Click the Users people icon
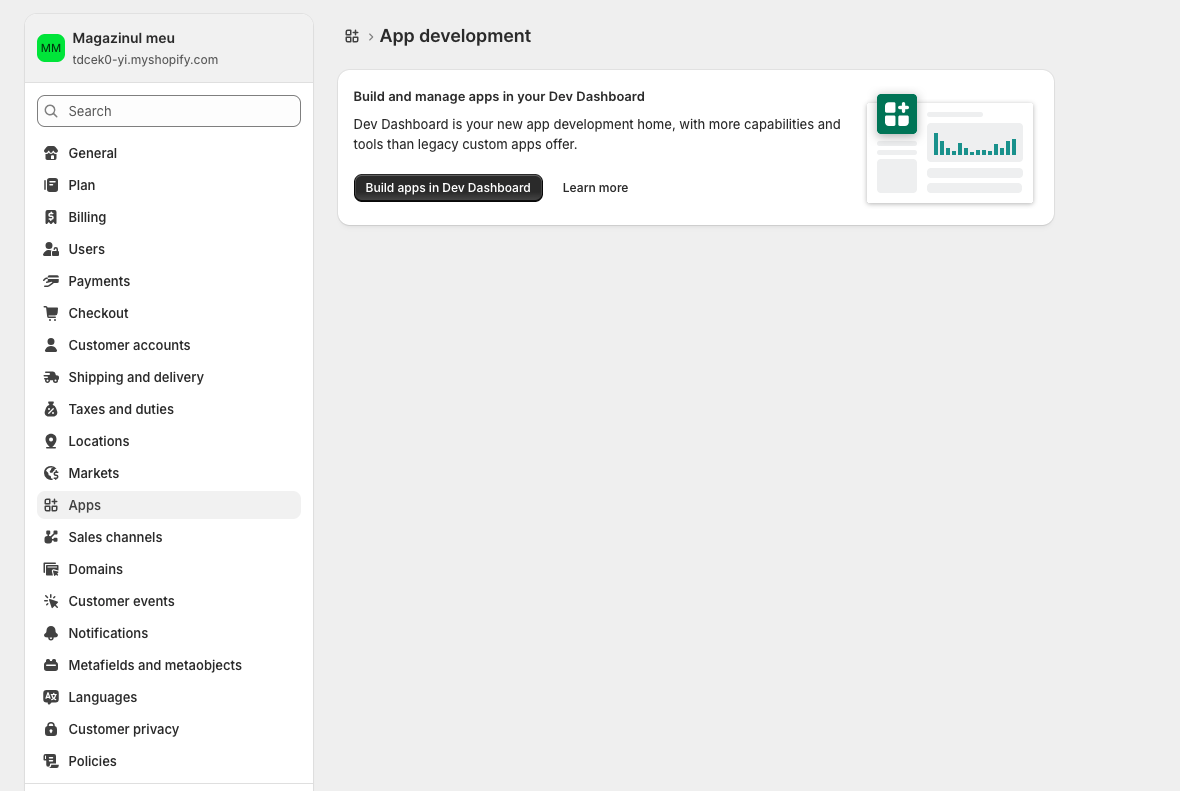This screenshot has height=791, width=1180. pos(51,249)
